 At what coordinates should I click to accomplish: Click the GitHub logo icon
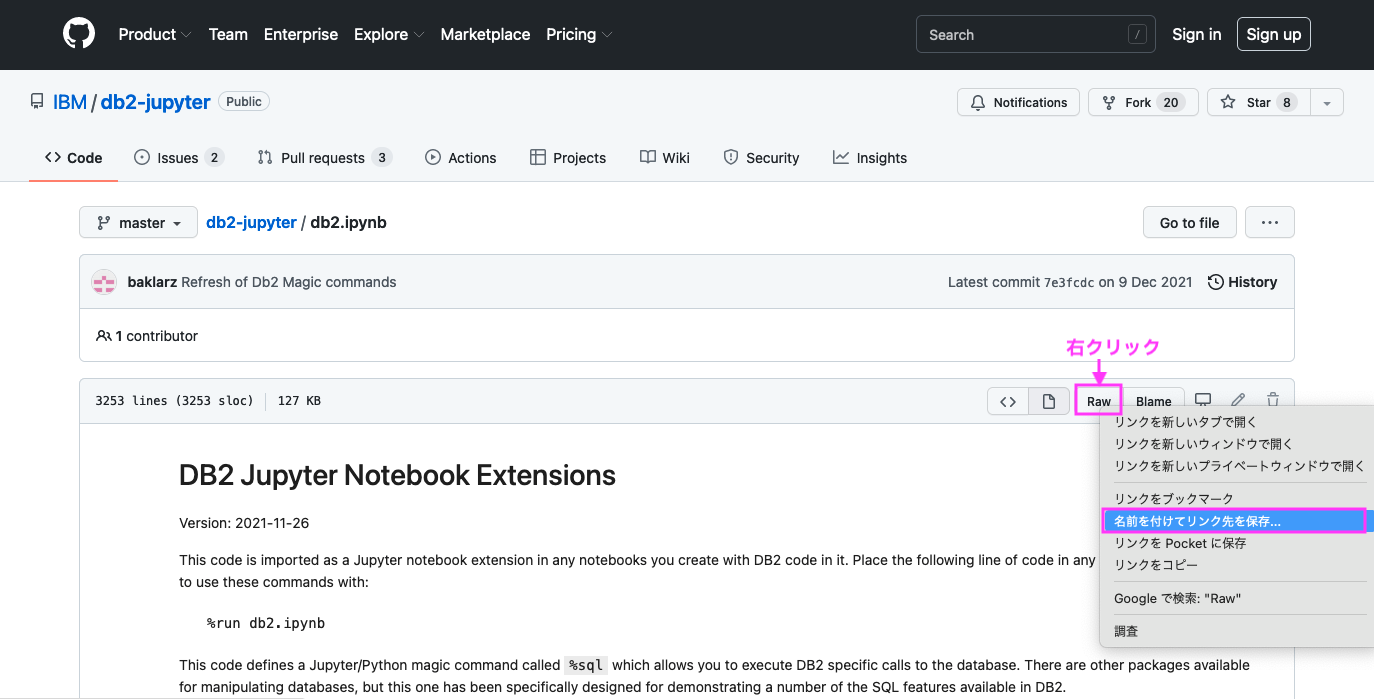[79, 34]
